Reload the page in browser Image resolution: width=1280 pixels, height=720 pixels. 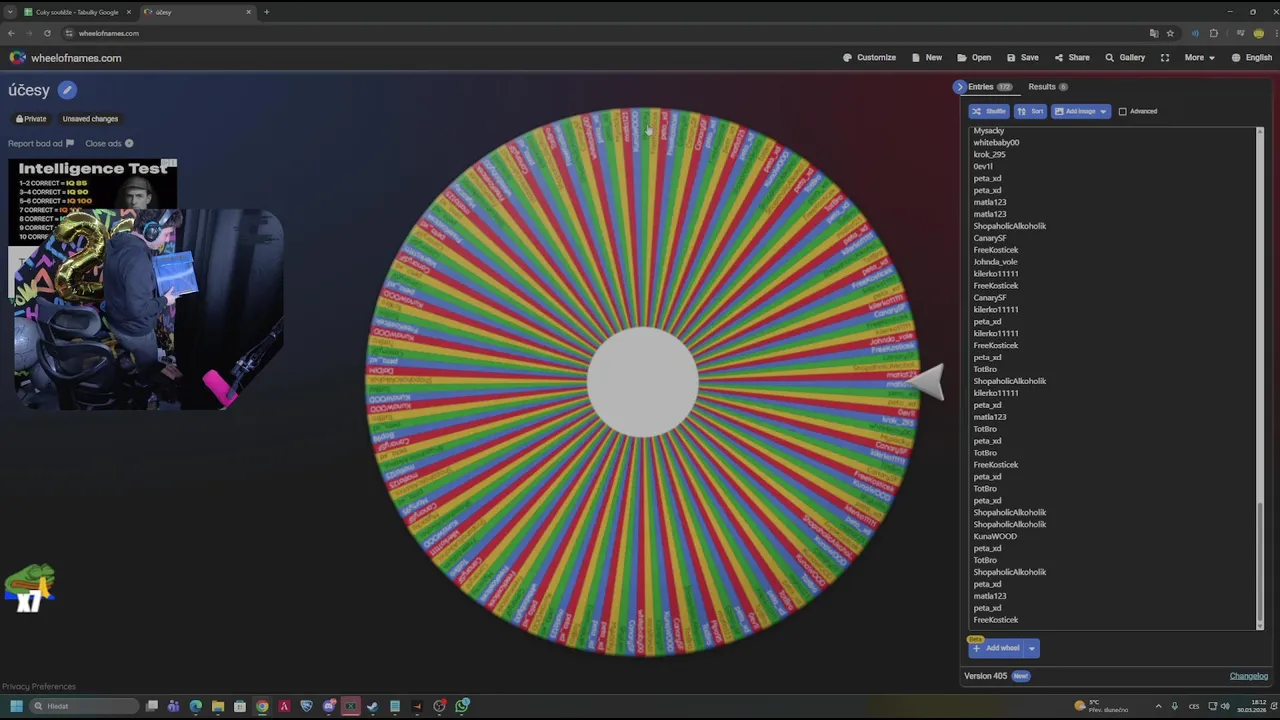click(x=47, y=33)
